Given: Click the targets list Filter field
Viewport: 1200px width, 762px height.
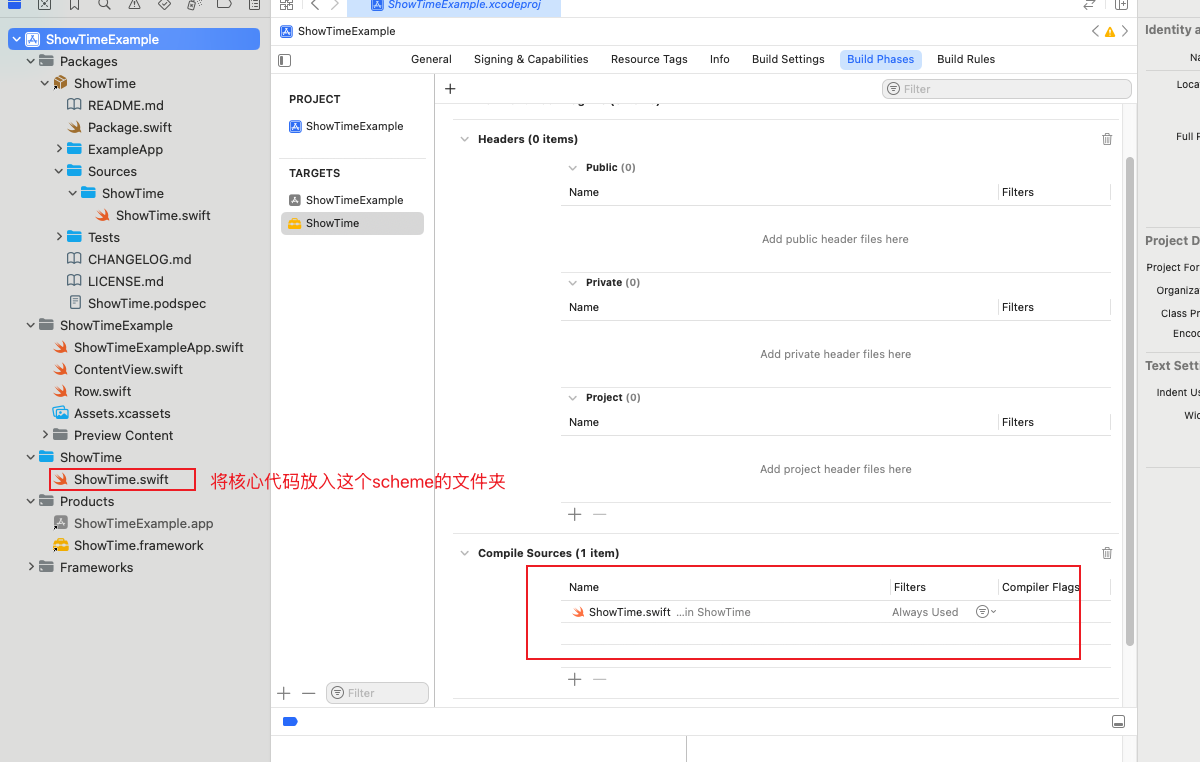Looking at the screenshot, I should tap(378, 693).
